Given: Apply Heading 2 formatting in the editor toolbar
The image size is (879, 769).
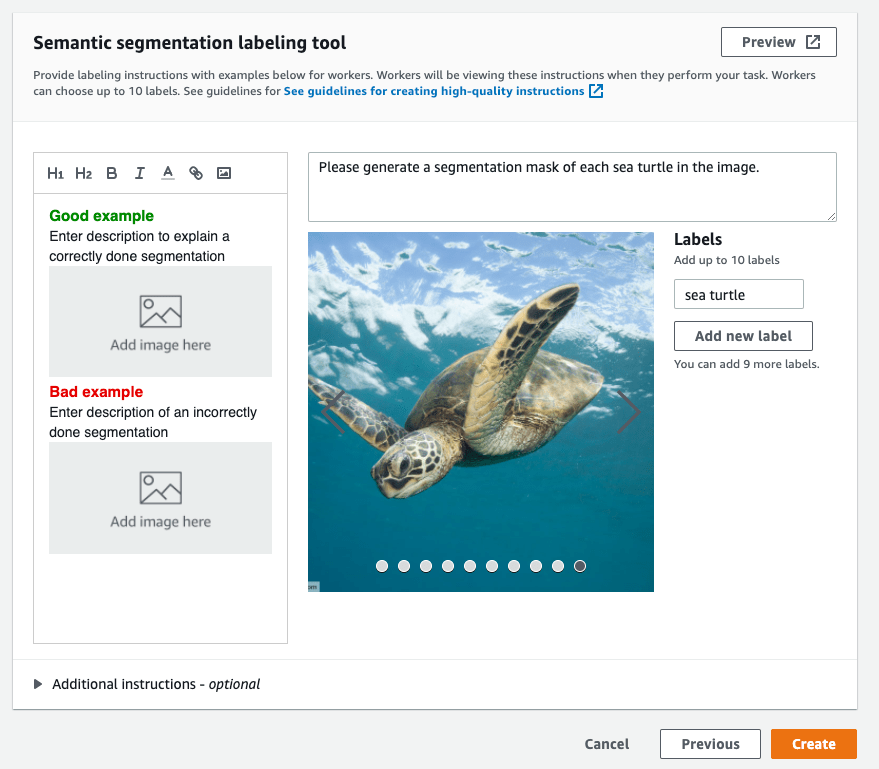Looking at the screenshot, I should point(84,173).
